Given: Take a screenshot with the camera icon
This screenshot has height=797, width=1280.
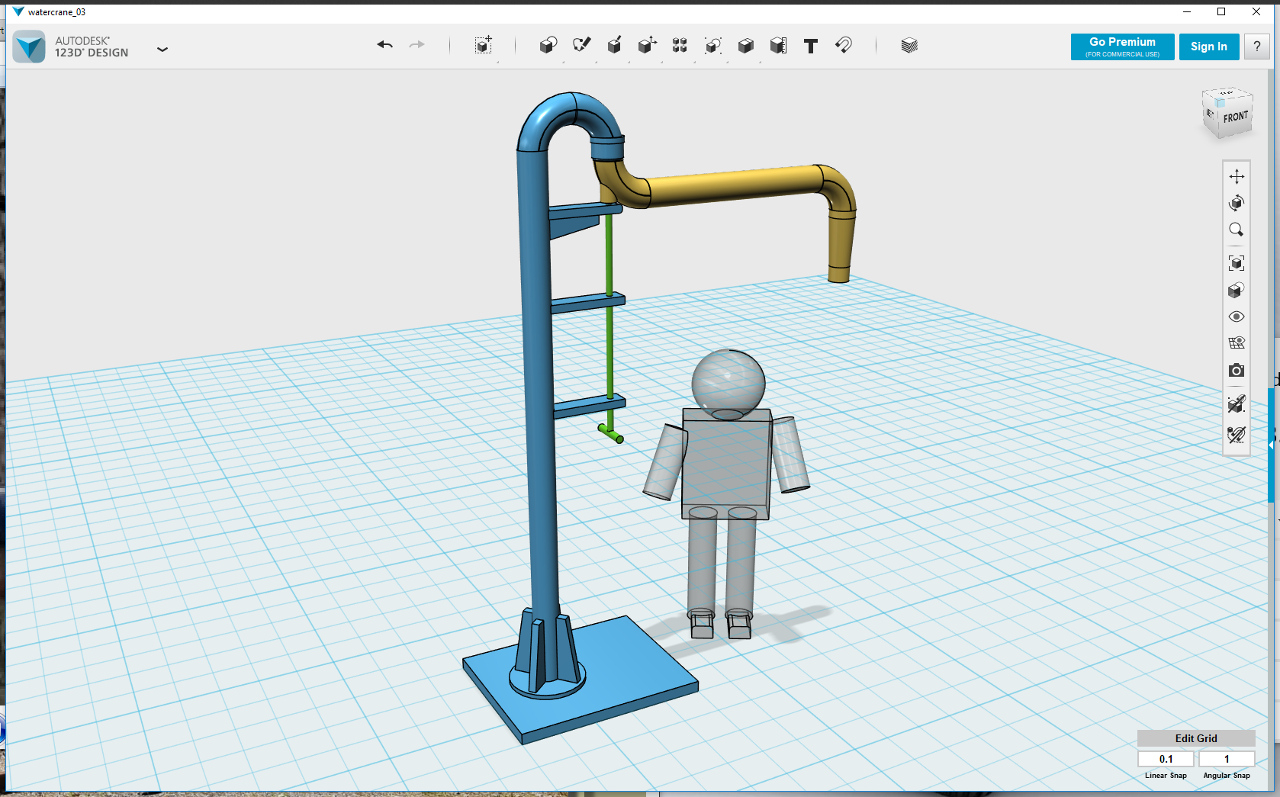Looking at the screenshot, I should pos(1237,371).
